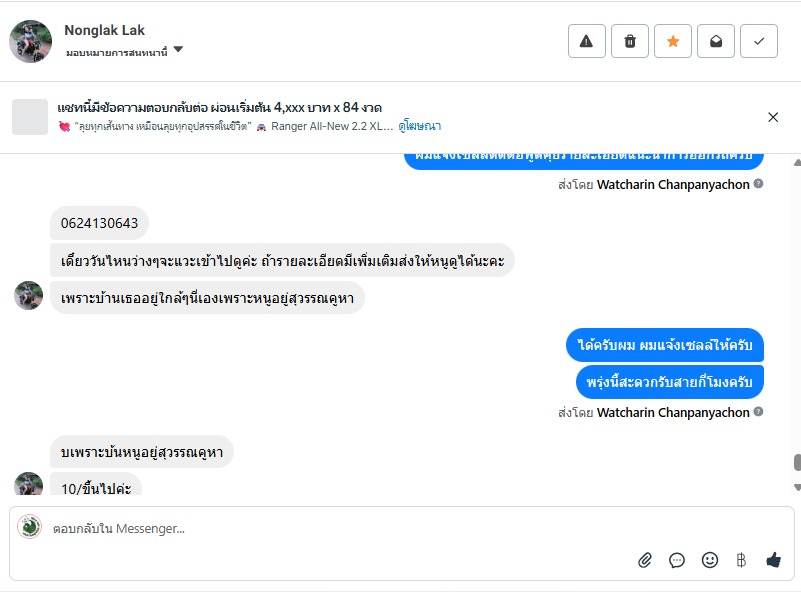
Task: Open saved replies speech bubble icon
Action: [x=677, y=560]
